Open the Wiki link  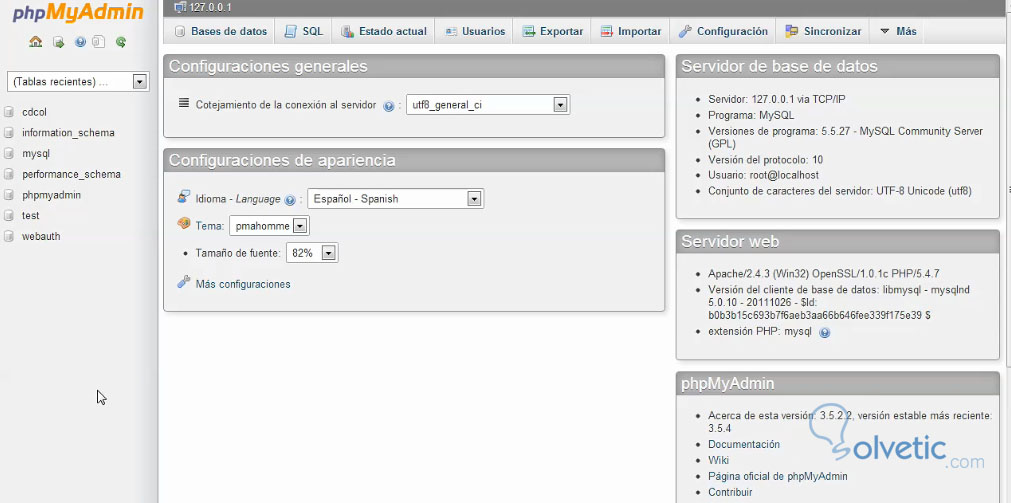tap(718, 460)
